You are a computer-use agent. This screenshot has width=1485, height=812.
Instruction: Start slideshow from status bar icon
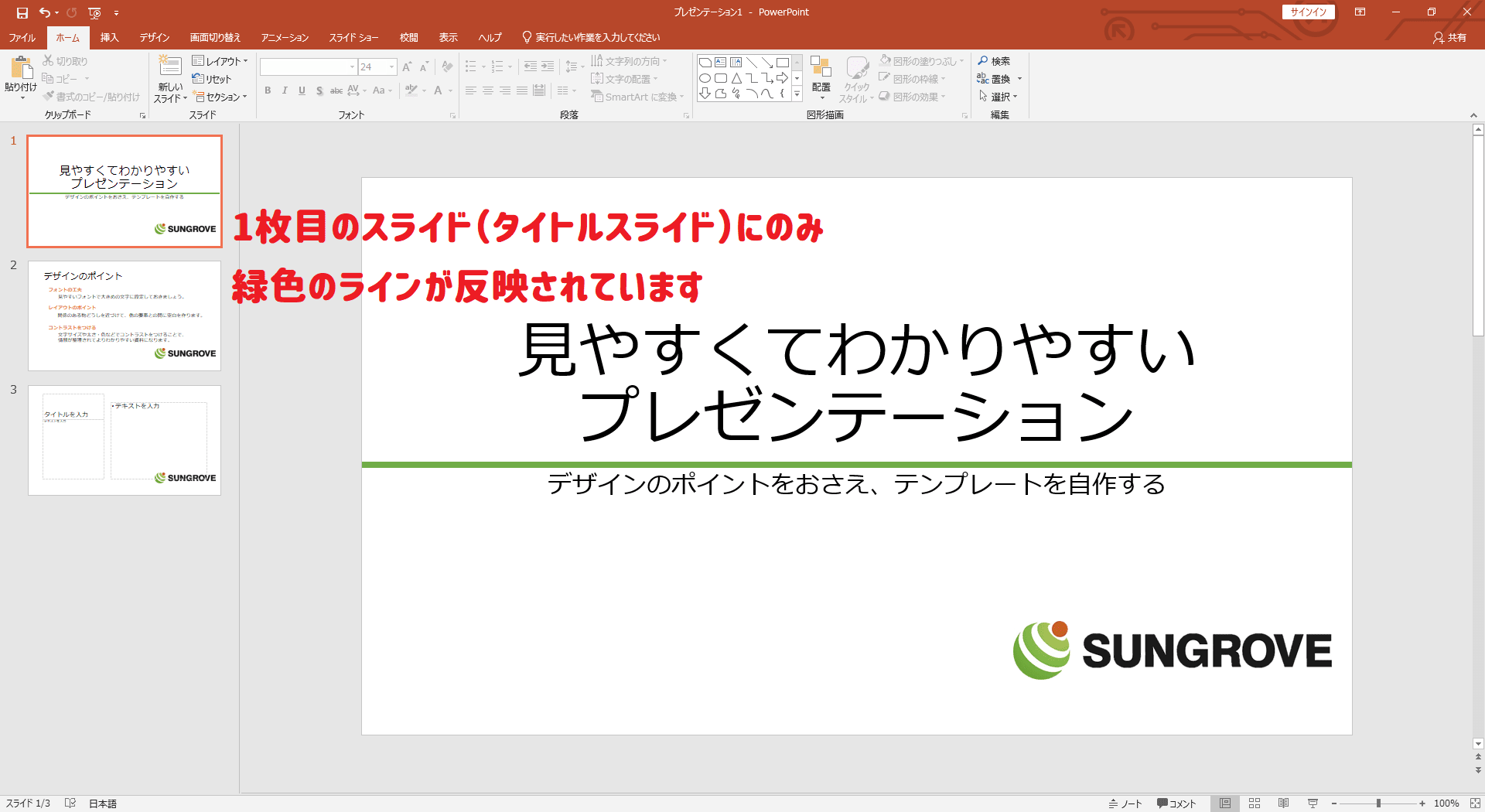coord(1313,803)
